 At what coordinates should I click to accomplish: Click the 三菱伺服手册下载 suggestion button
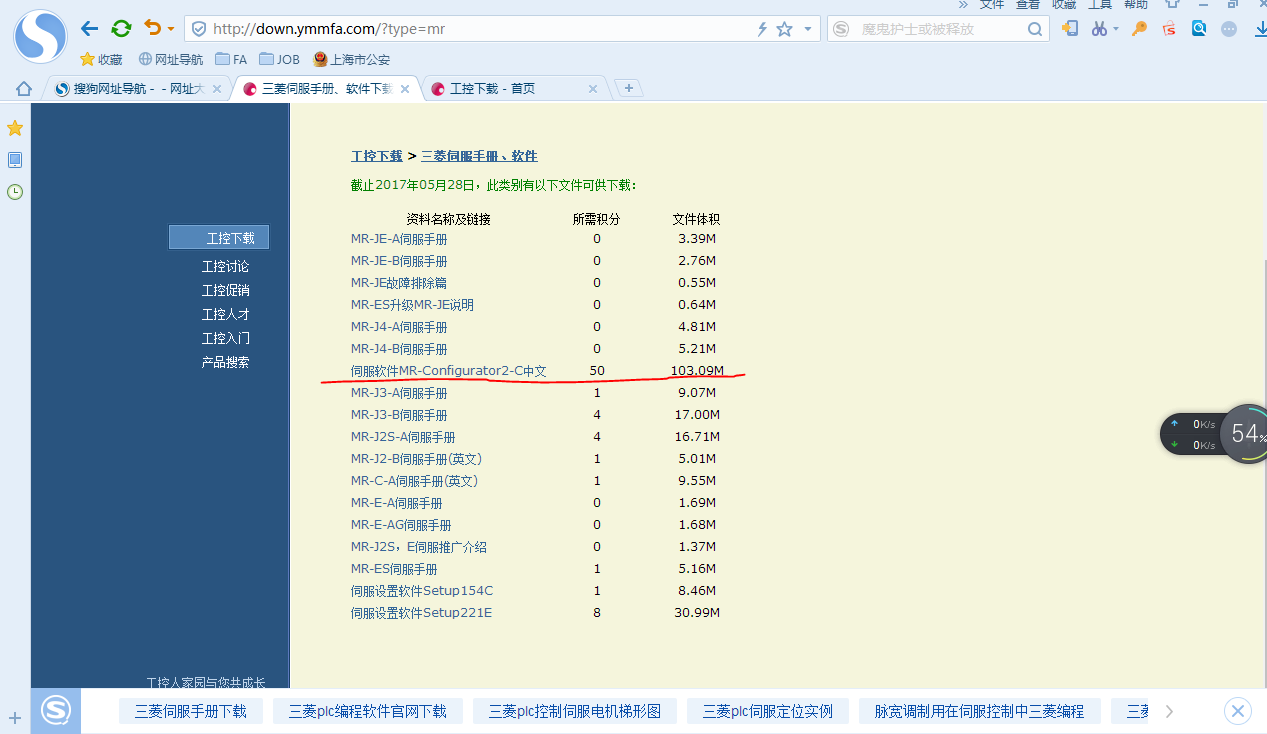(x=190, y=711)
